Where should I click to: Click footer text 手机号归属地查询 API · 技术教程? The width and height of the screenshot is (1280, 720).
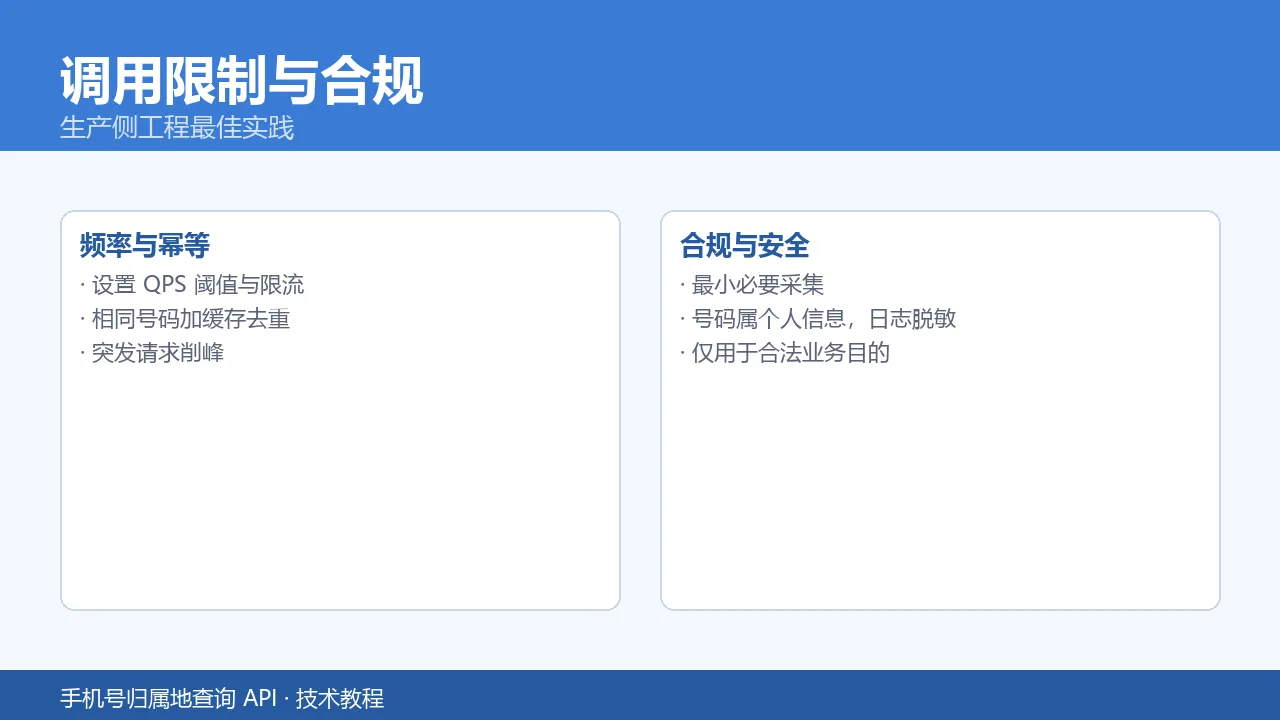[222, 698]
